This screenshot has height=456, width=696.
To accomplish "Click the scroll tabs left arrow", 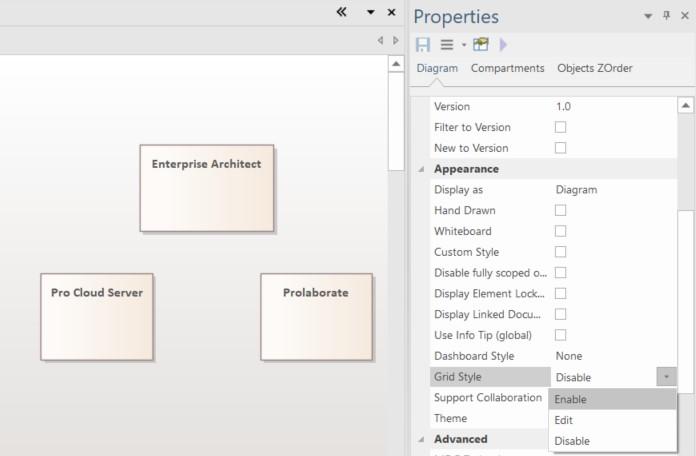I will click(380, 41).
